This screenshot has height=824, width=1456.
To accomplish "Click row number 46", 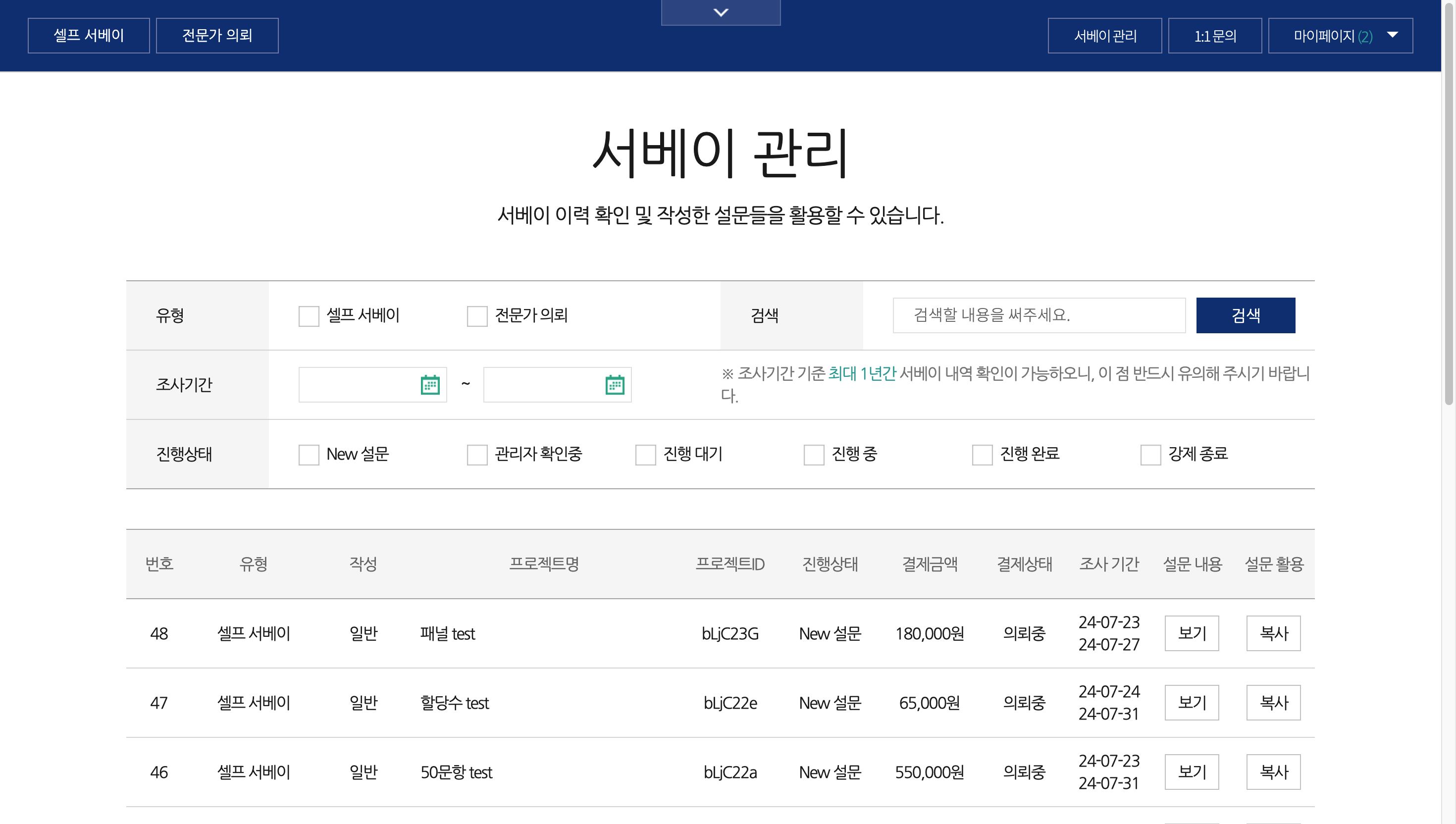I will pos(159,772).
